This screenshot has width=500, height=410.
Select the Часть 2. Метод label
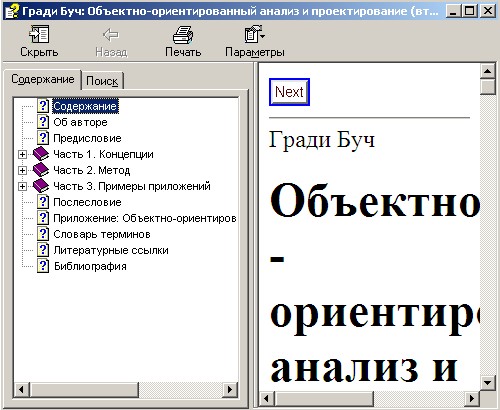coord(92,170)
